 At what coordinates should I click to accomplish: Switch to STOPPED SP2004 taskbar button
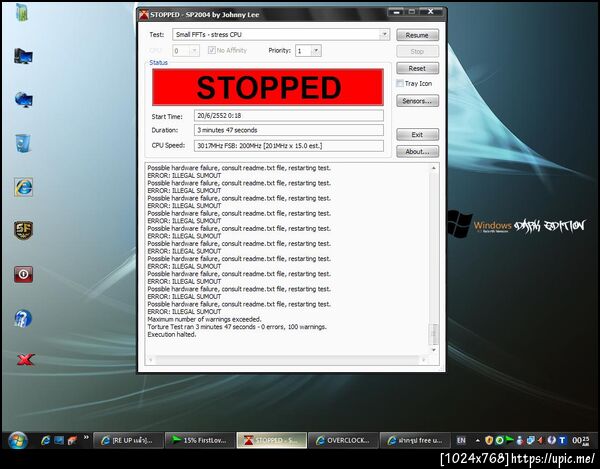tap(272, 440)
